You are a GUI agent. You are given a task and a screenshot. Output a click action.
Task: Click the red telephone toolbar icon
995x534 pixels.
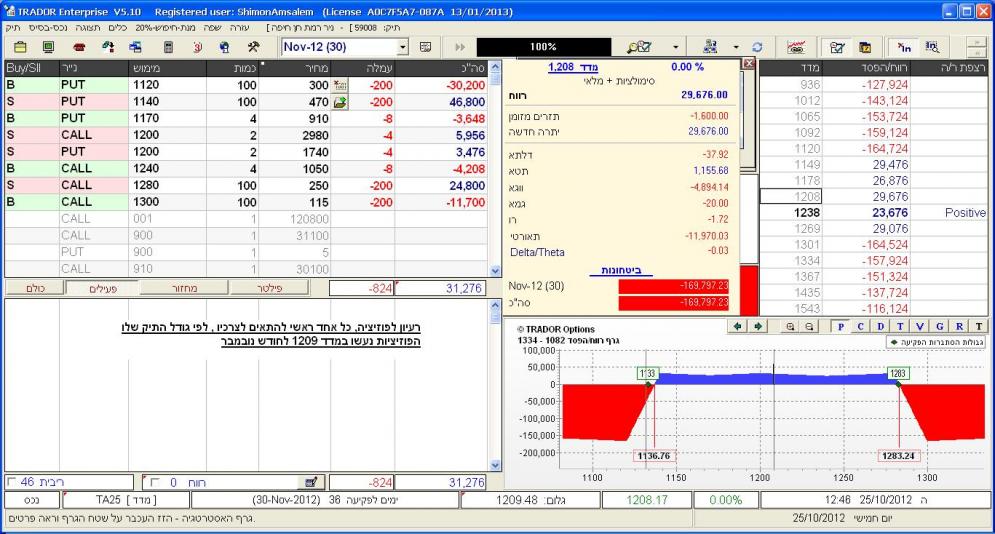coord(80,47)
